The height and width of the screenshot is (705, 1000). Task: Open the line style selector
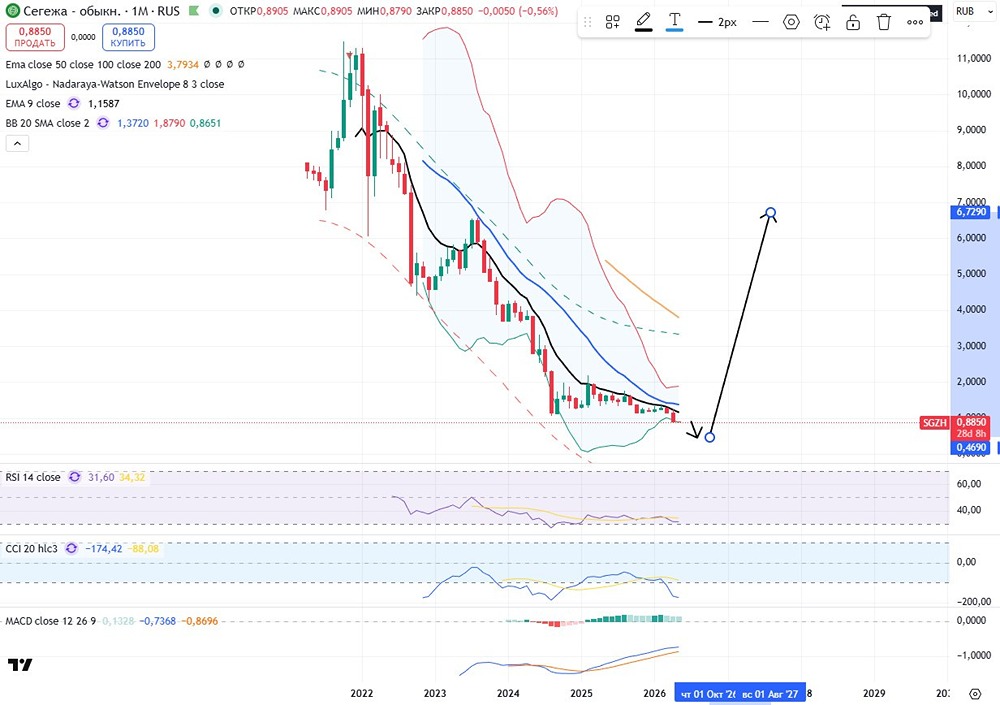760,22
